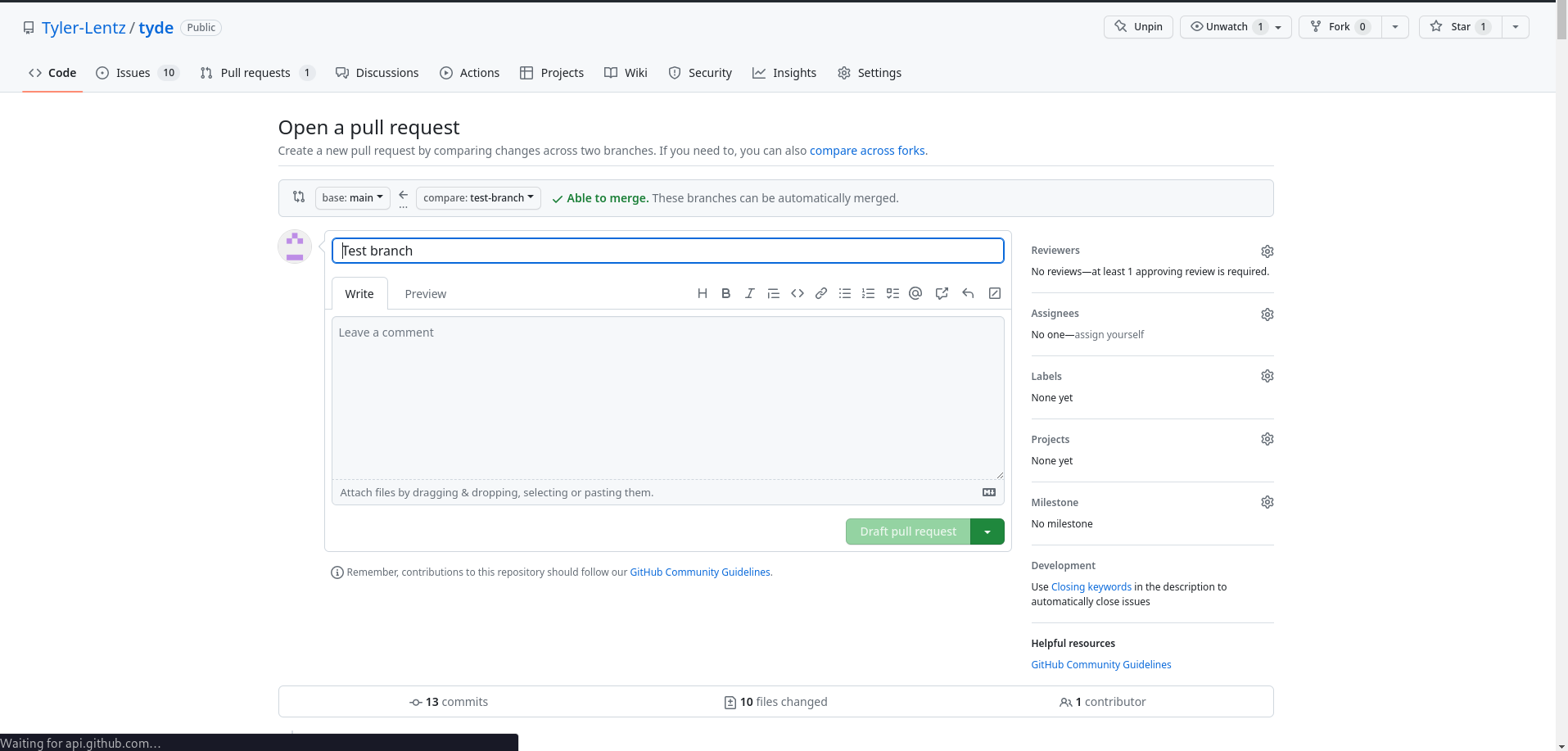This screenshot has width=1568, height=751.
Task: Apply bold formatting in comment toolbar
Action: (x=725, y=293)
